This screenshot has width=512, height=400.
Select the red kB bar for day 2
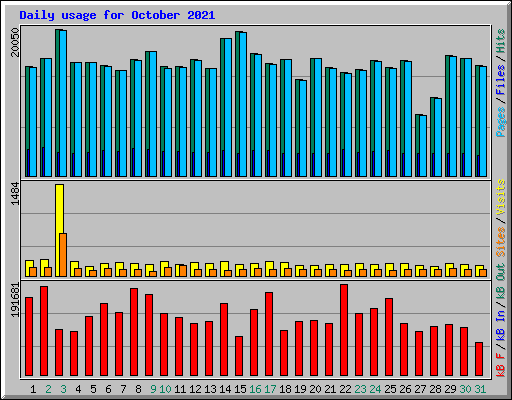point(44,331)
